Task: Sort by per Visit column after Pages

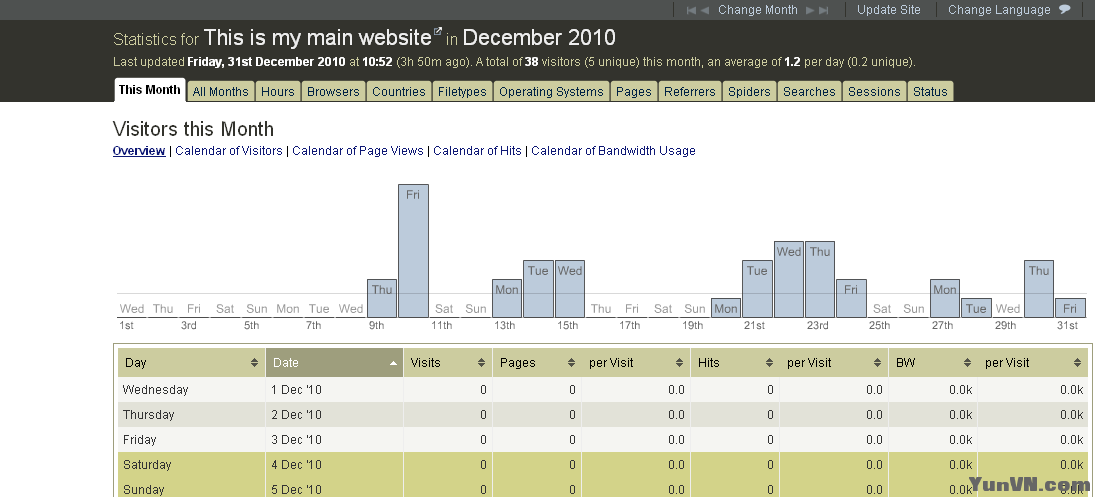Action: (x=636, y=363)
